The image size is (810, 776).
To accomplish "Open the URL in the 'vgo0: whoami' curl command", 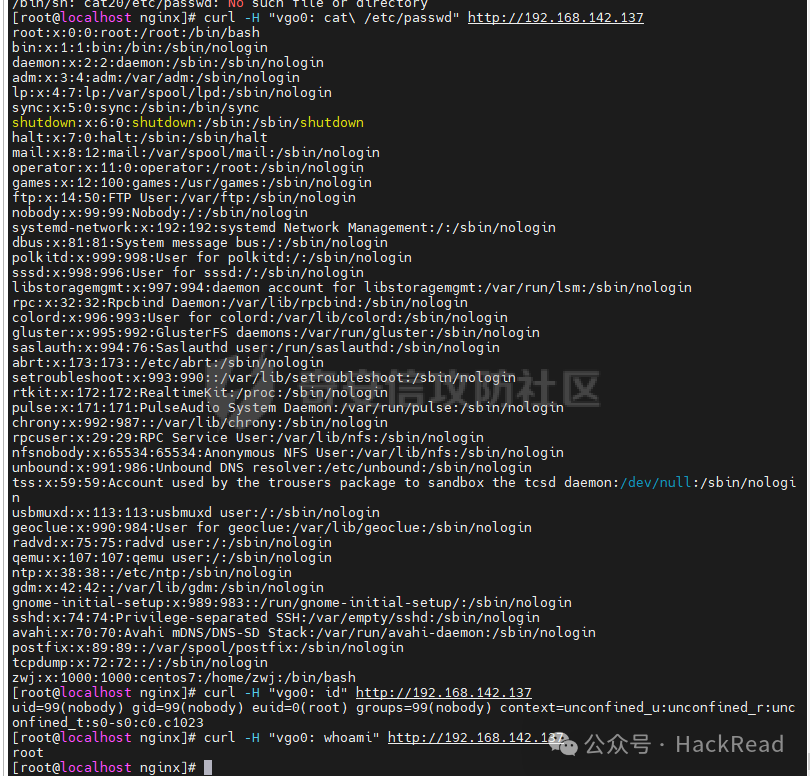I will pyautogui.click(x=475, y=737).
